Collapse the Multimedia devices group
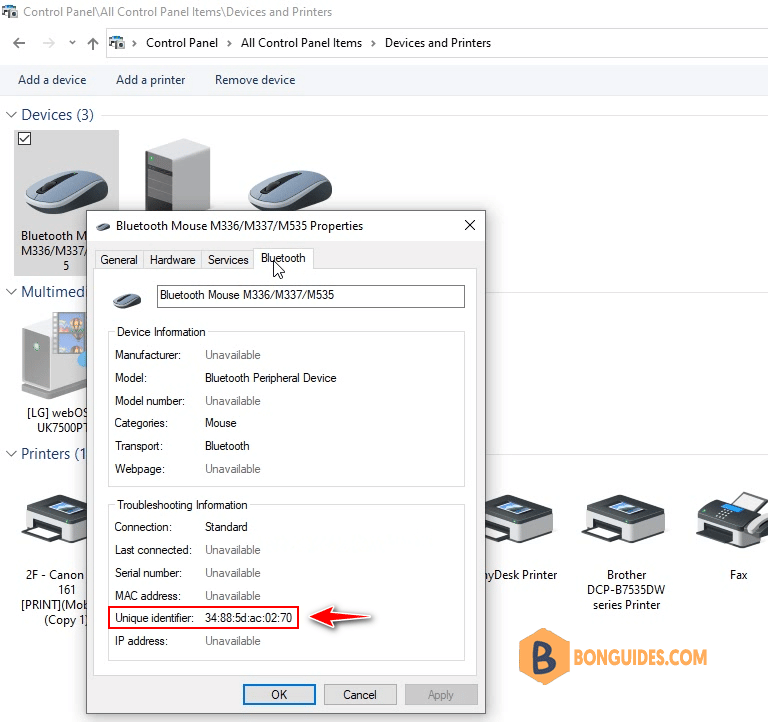This screenshot has width=768, height=722. [11, 291]
